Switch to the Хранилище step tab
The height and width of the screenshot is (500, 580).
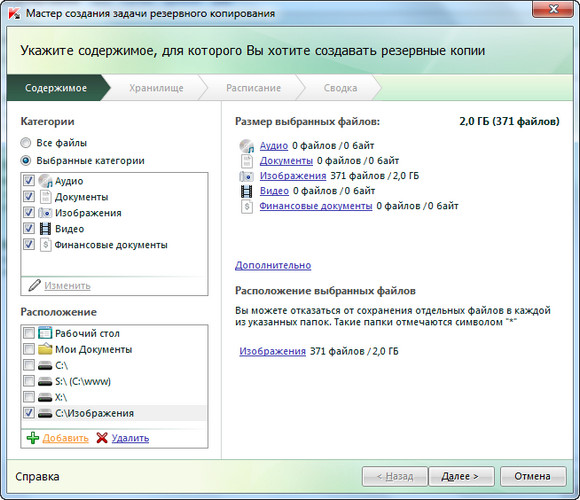point(156,88)
